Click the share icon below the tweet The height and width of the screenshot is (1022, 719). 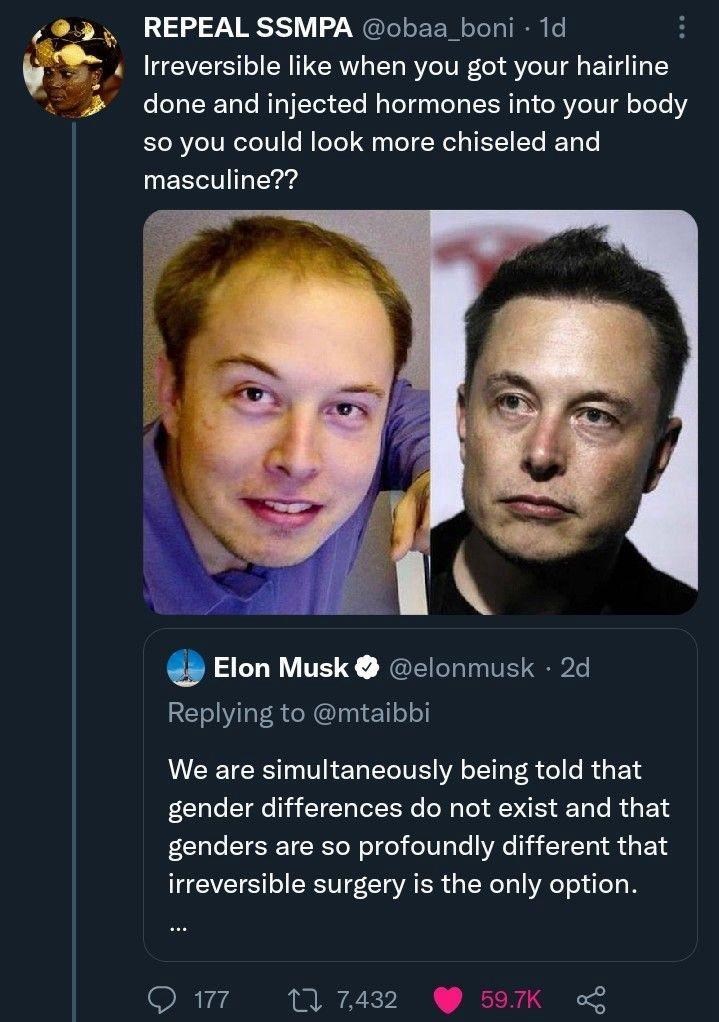[592, 999]
